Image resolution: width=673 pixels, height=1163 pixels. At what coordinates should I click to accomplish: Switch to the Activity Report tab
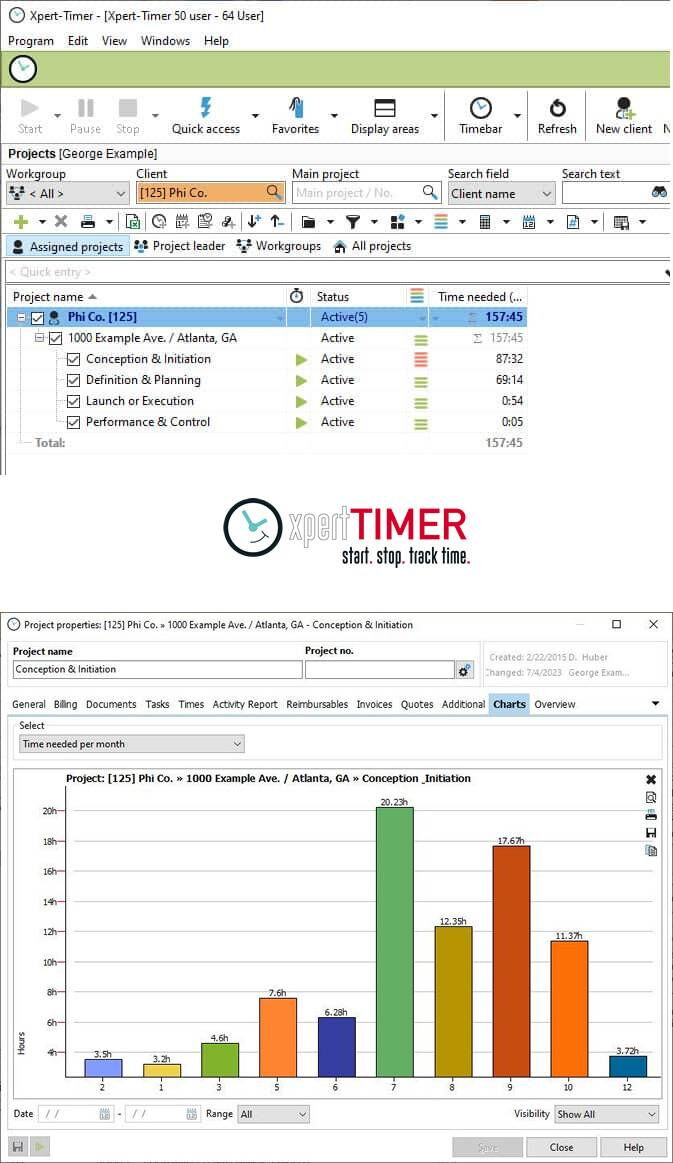245,705
